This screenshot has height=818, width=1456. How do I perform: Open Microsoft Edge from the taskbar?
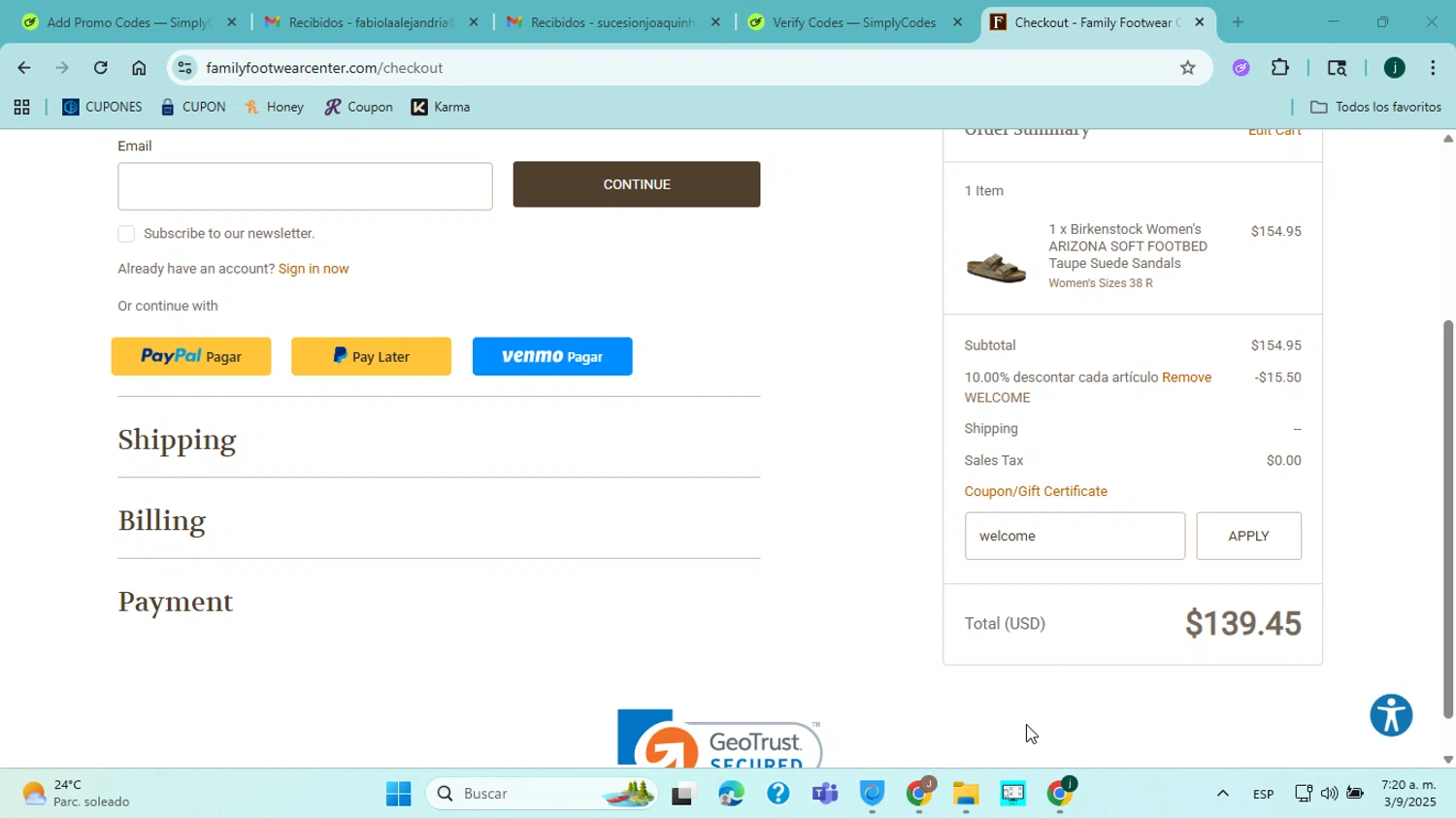point(731,794)
